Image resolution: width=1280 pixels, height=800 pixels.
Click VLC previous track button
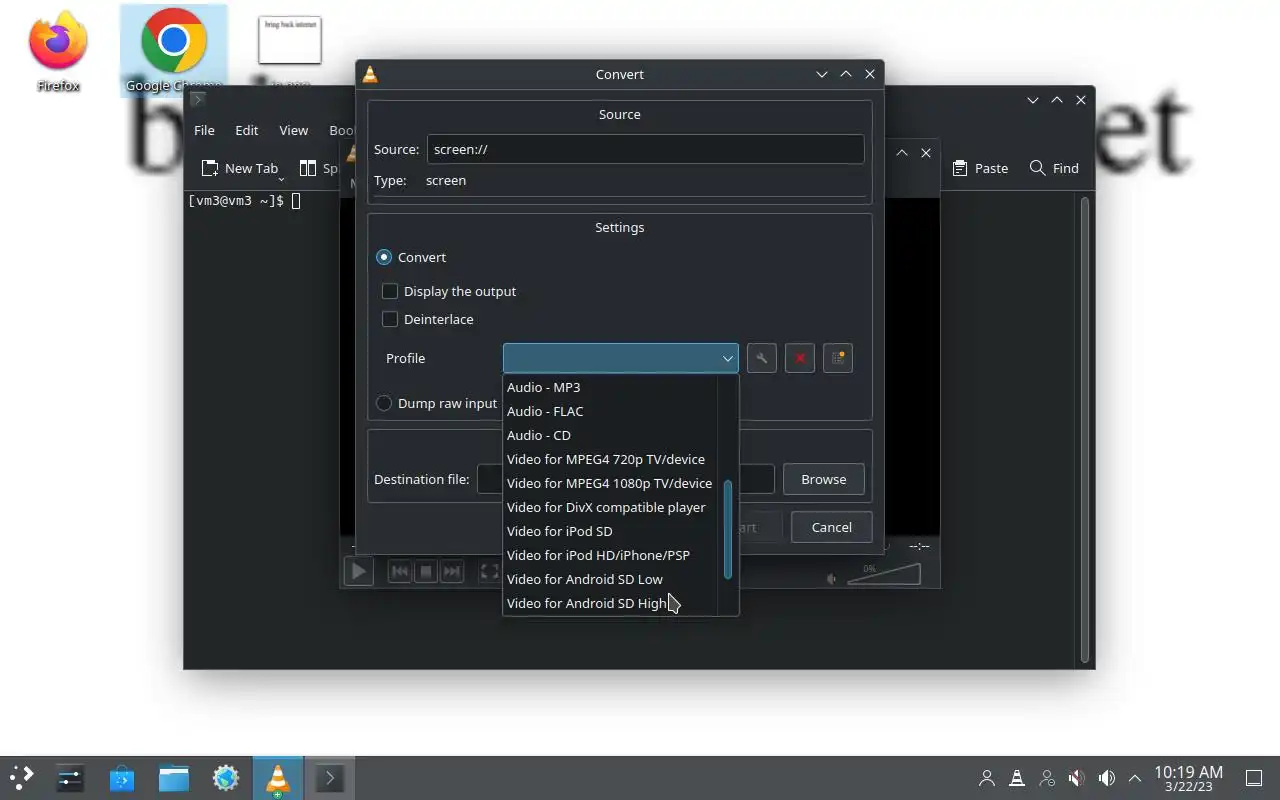tap(399, 571)
